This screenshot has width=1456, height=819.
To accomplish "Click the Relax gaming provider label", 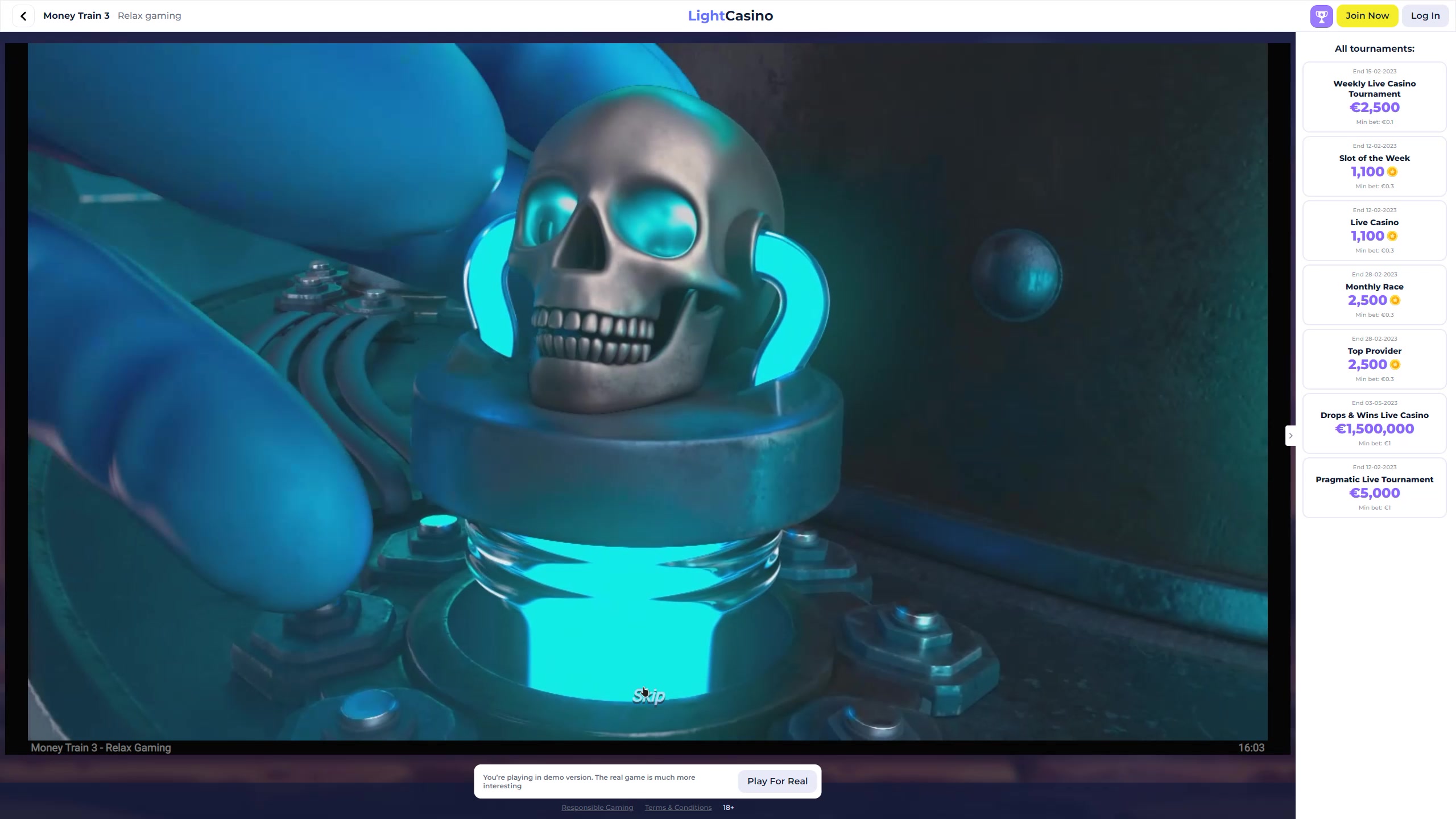I will [x=149, y=16].
